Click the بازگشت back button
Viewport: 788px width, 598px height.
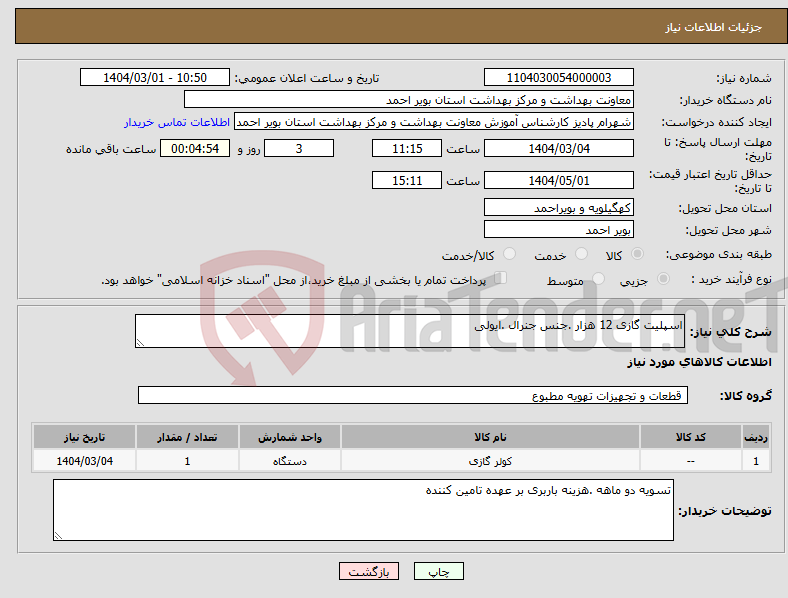(369, 571)
